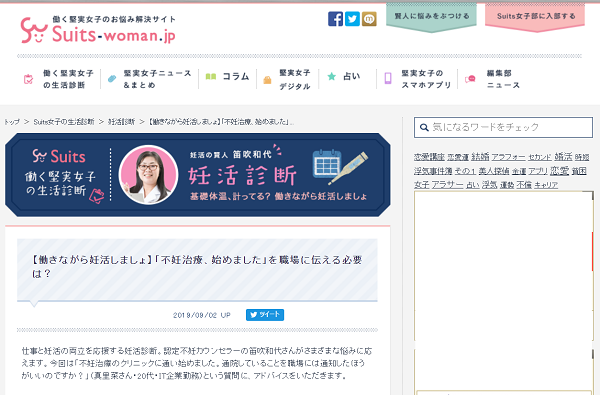Click the gold mixi "m" icon

pos(369,19)
